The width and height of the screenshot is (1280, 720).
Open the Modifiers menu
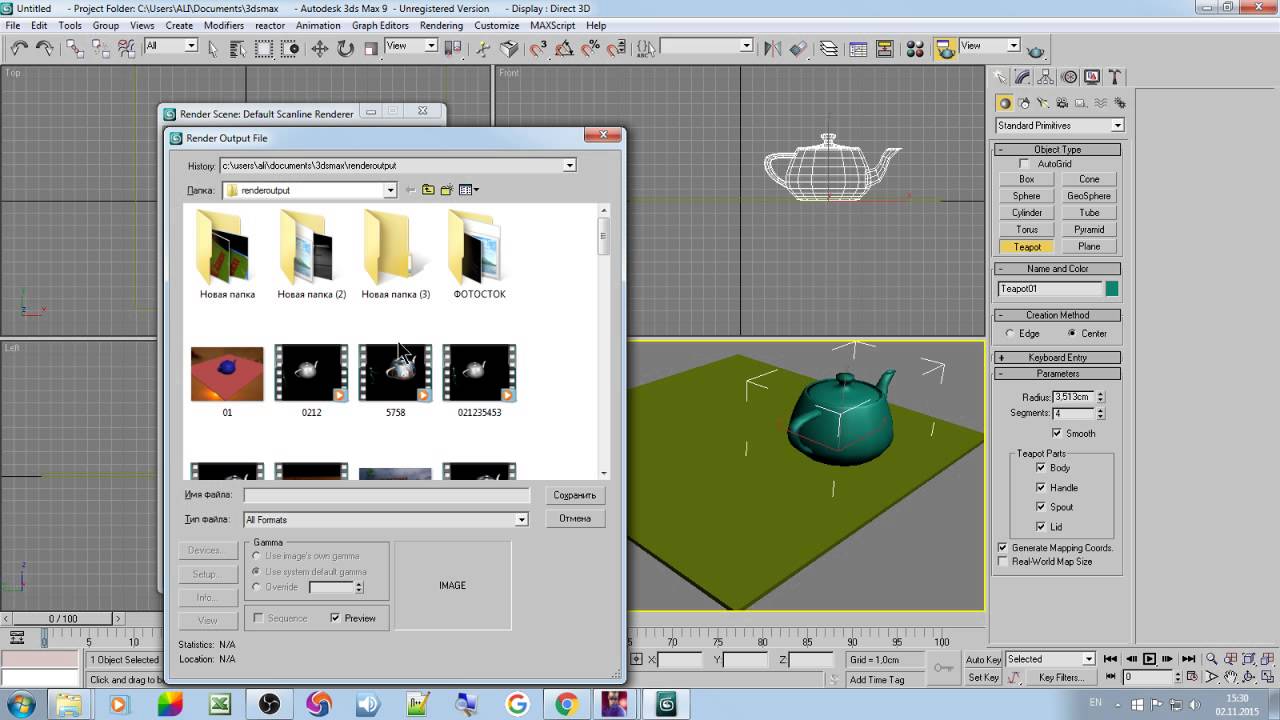tap(224, 25)
